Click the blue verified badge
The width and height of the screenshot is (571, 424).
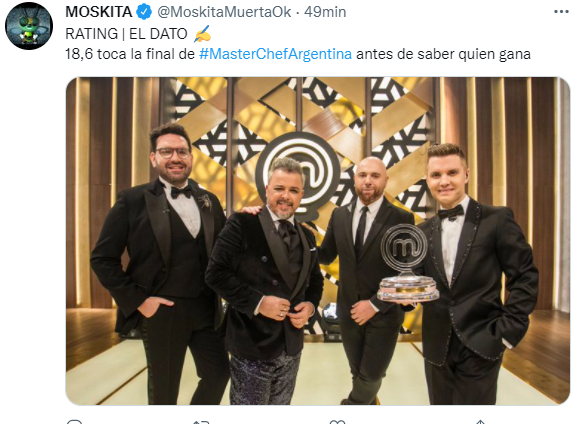pos(144,12)
